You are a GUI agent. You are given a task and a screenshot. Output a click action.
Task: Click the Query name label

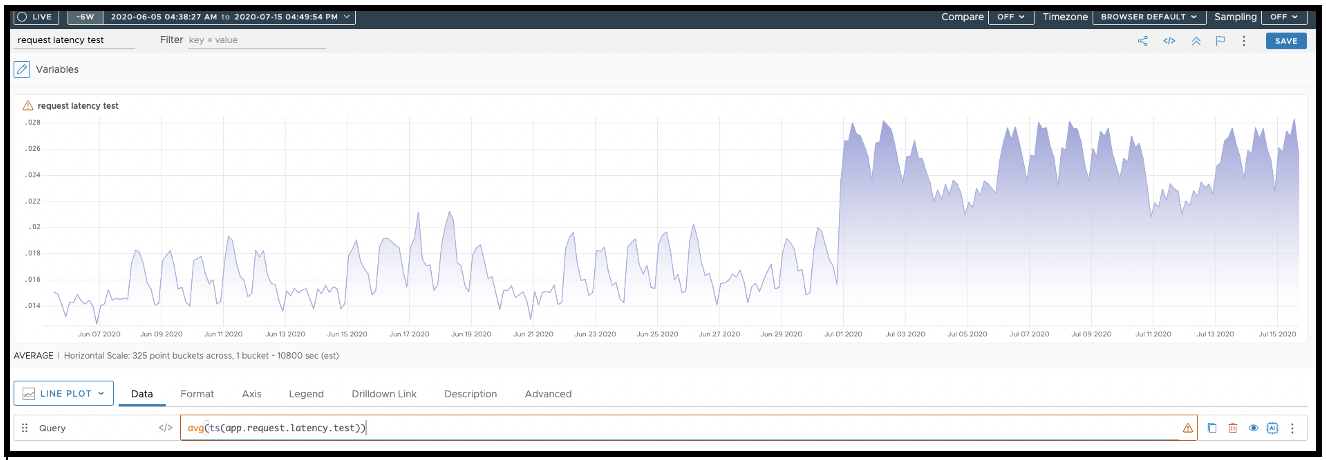tap(52, 428)
